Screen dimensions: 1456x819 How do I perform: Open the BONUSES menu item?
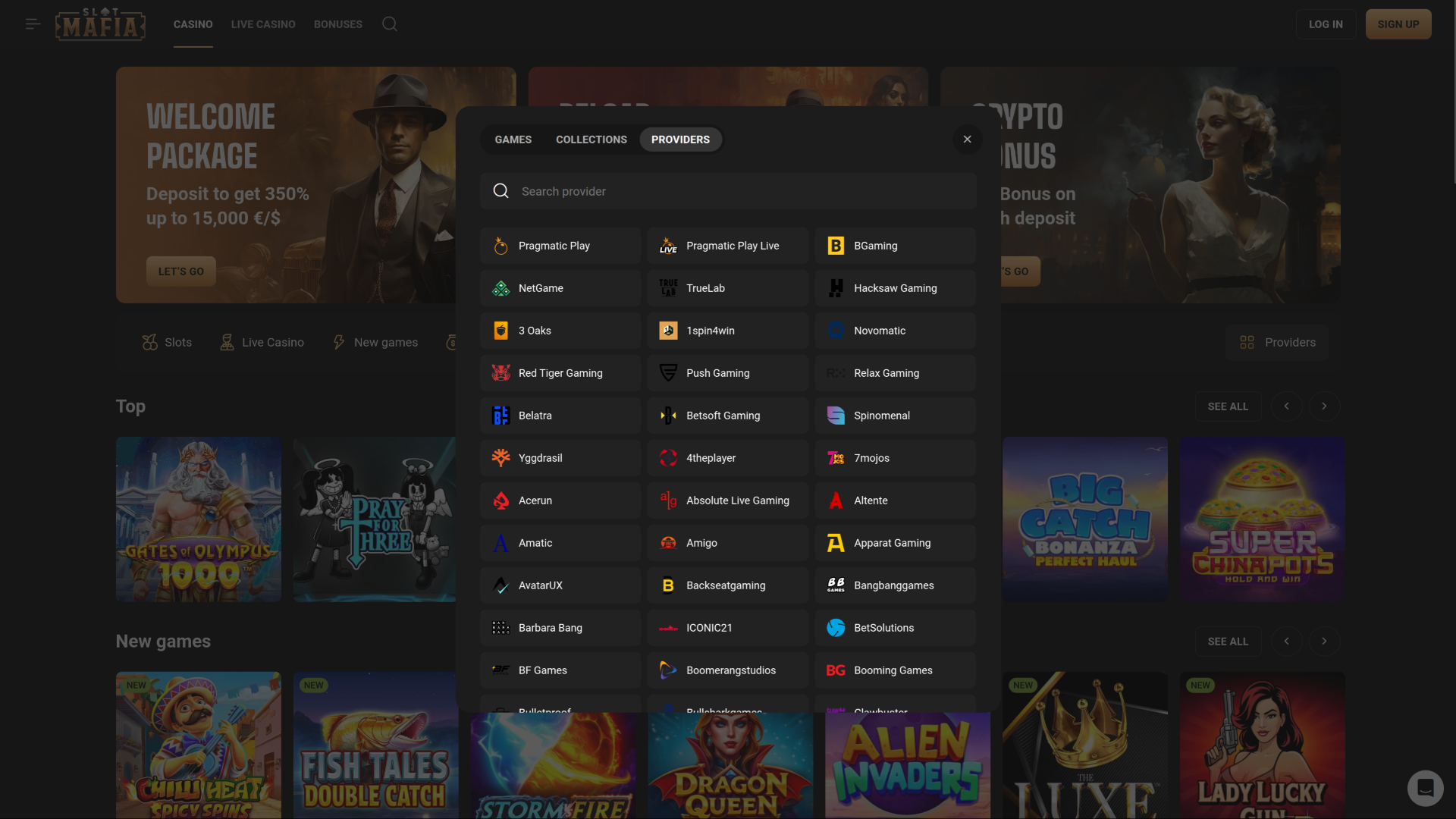click(337, 24)
